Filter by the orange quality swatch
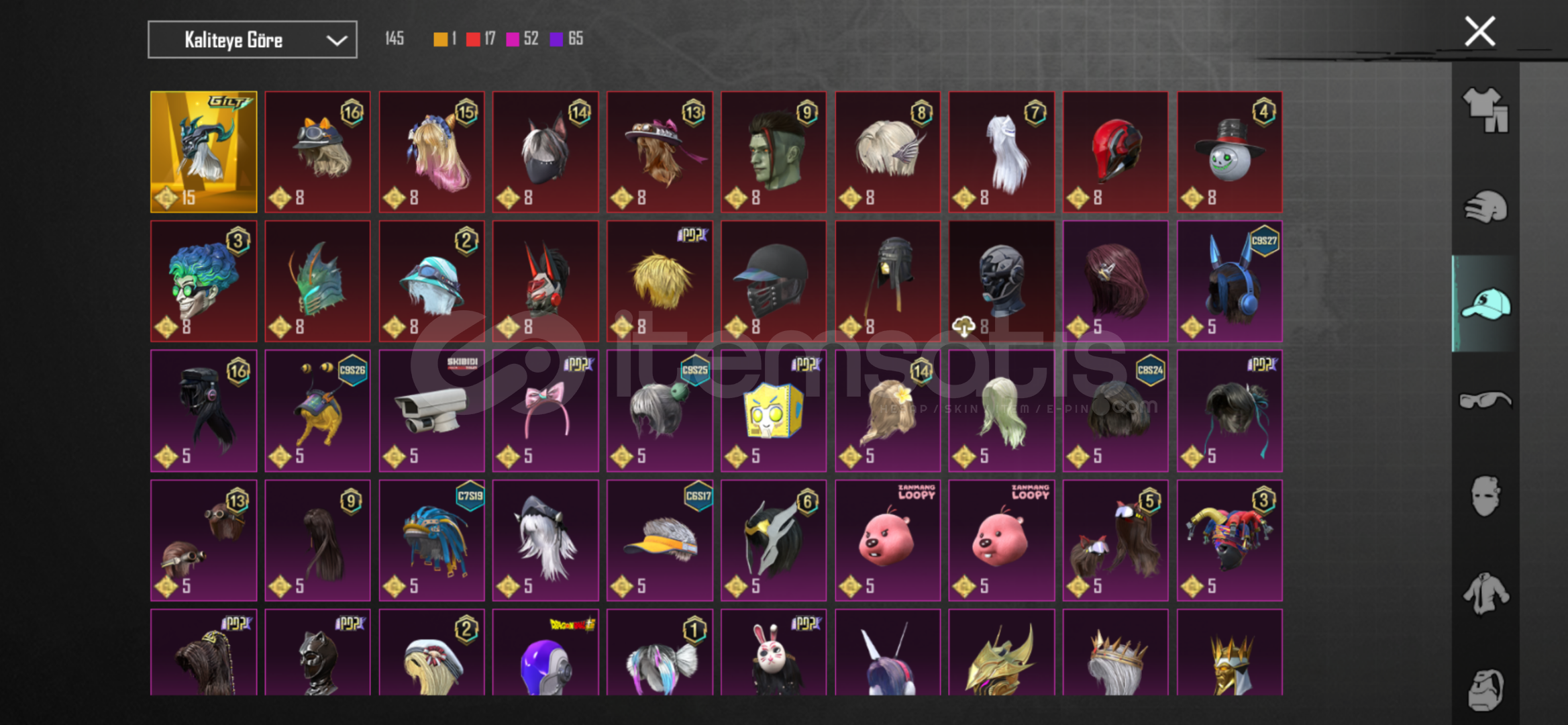1568x725 pixels. click(440, 39)
